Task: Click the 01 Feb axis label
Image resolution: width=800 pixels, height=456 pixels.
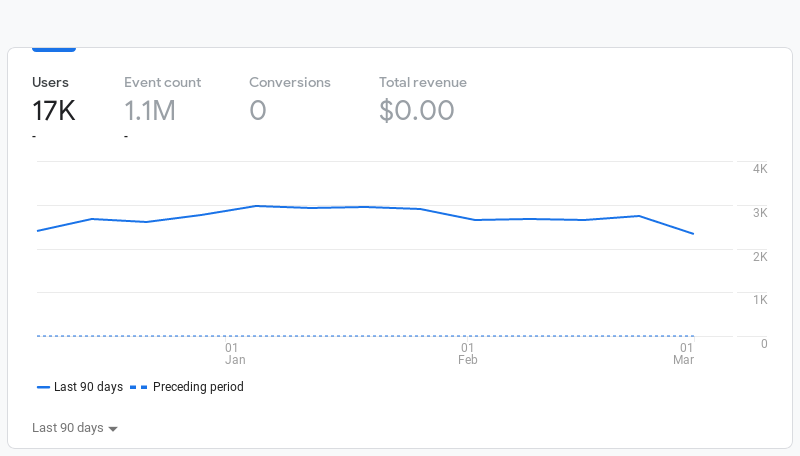Action: coord(468,354)
